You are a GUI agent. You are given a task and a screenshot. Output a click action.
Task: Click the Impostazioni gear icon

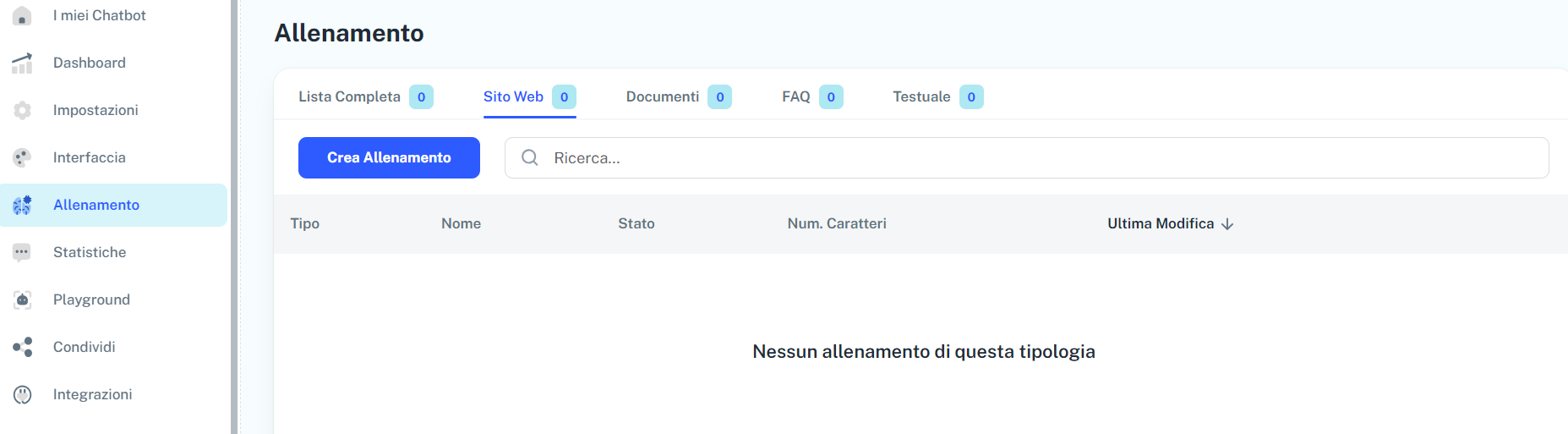coord(23,111)
